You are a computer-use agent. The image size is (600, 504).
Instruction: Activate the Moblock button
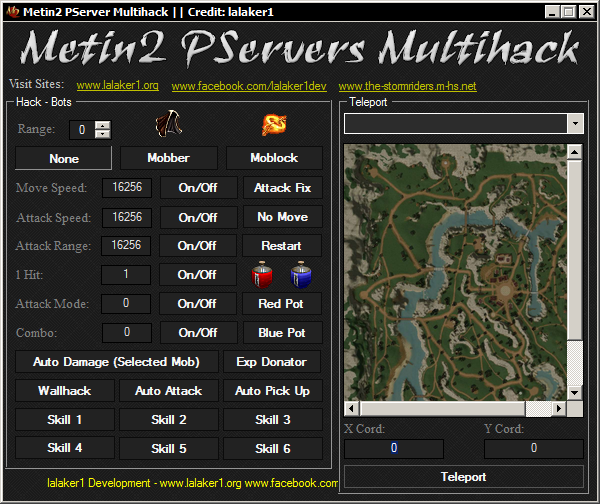click(x=274, y=158)
